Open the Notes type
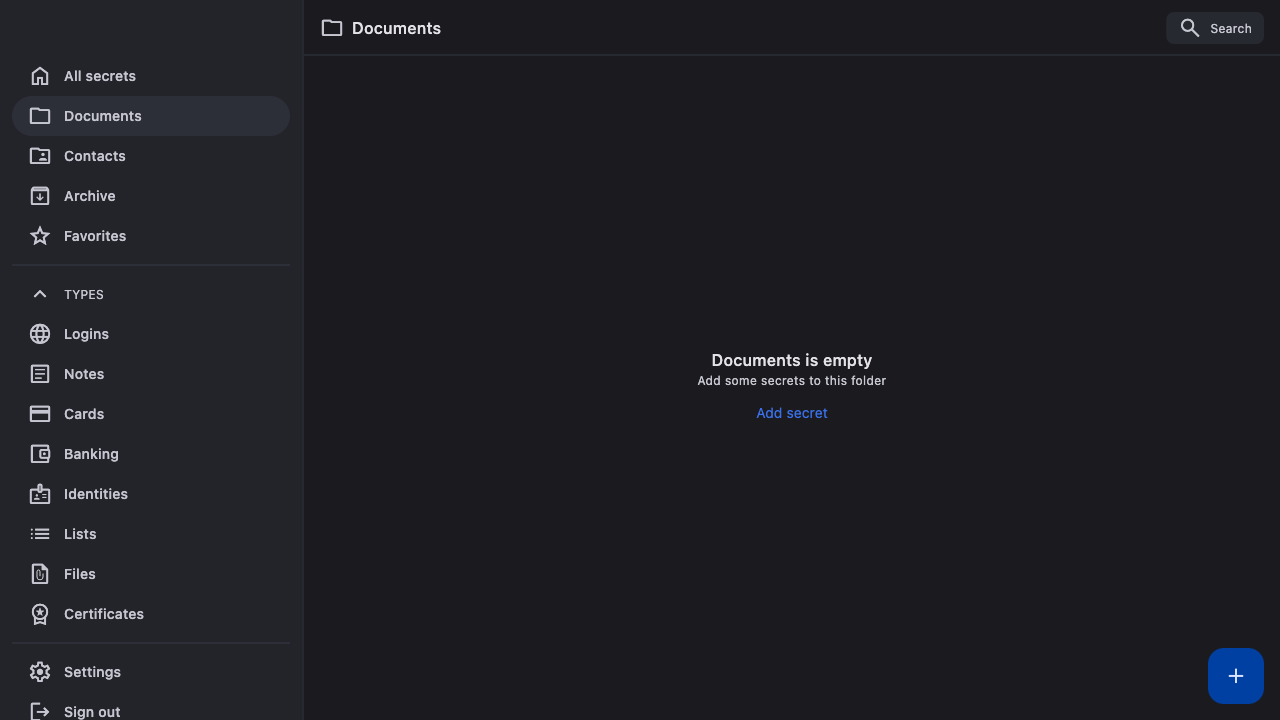This screenshot has height=720, width=1280. (x=84, y=374)
